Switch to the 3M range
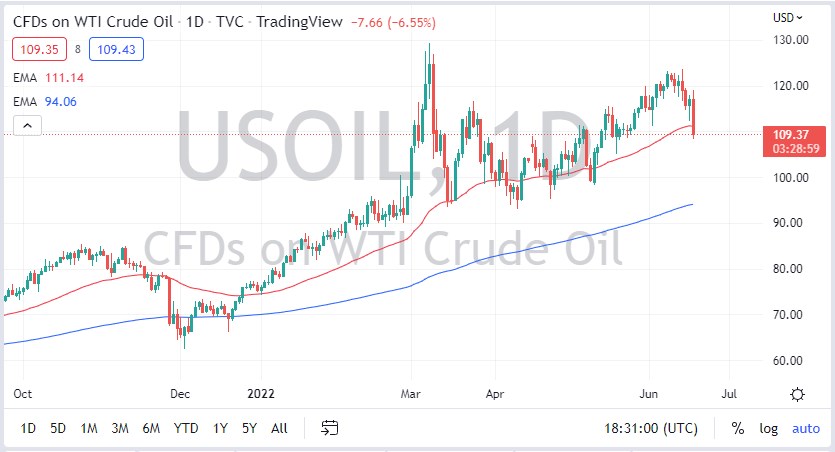The image size is (835, 452). click(120, 428)
